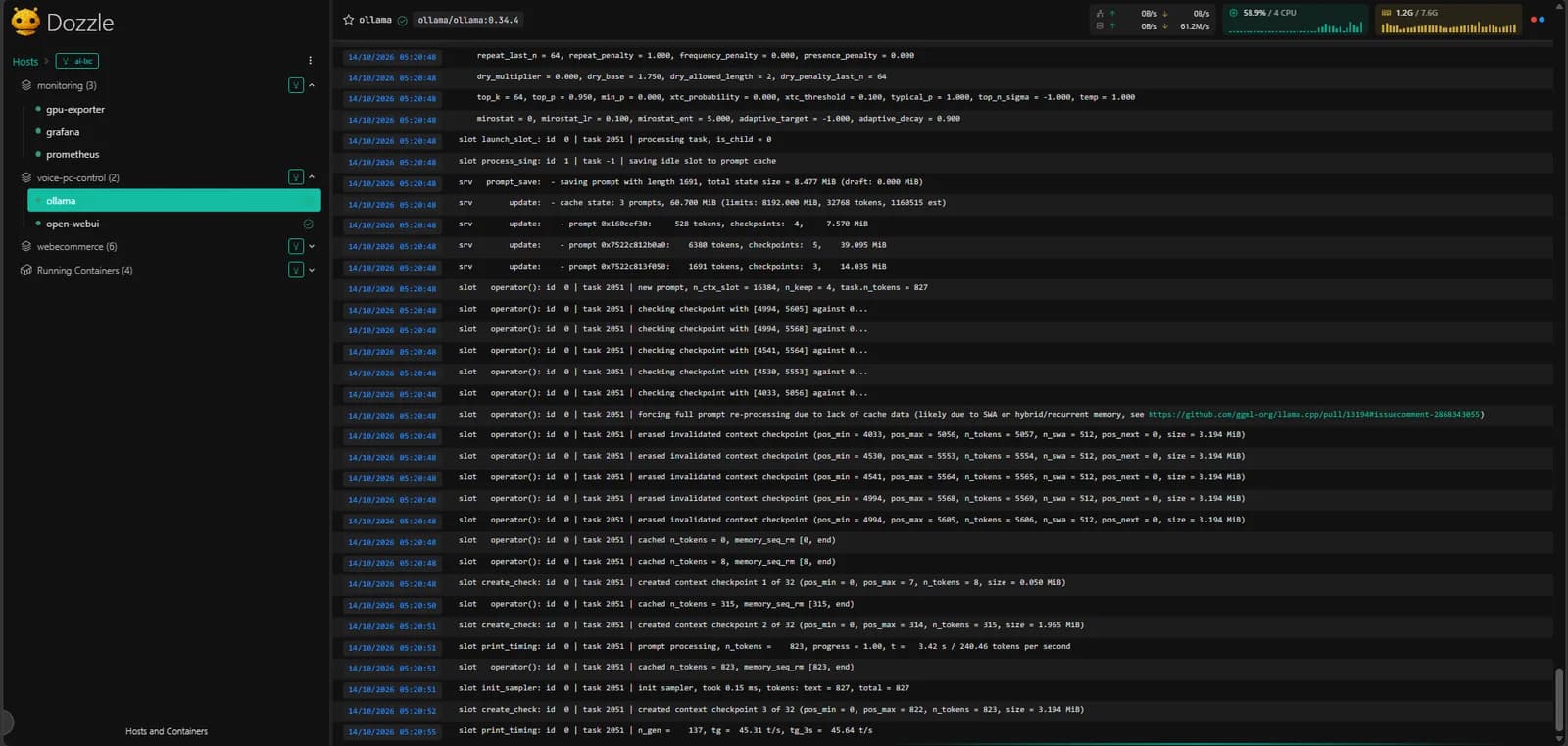Click the Dozzle bee logo

click(25, 22)
